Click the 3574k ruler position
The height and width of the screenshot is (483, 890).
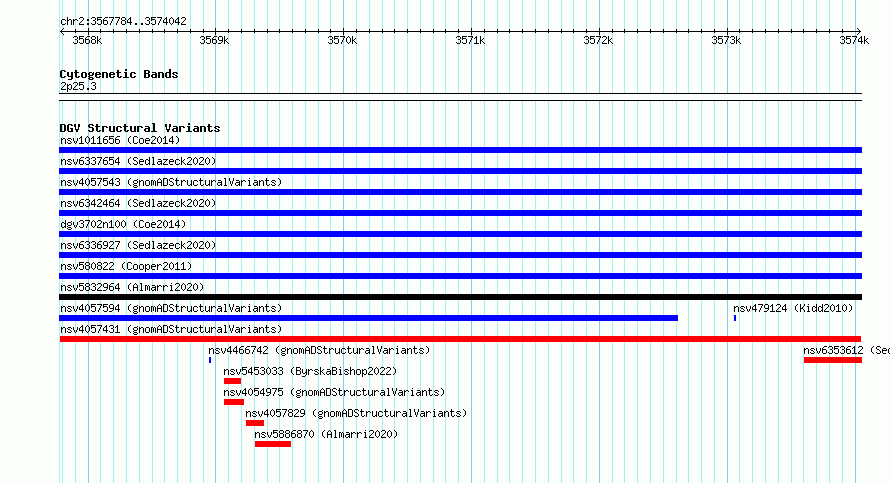tap(854, 40)
